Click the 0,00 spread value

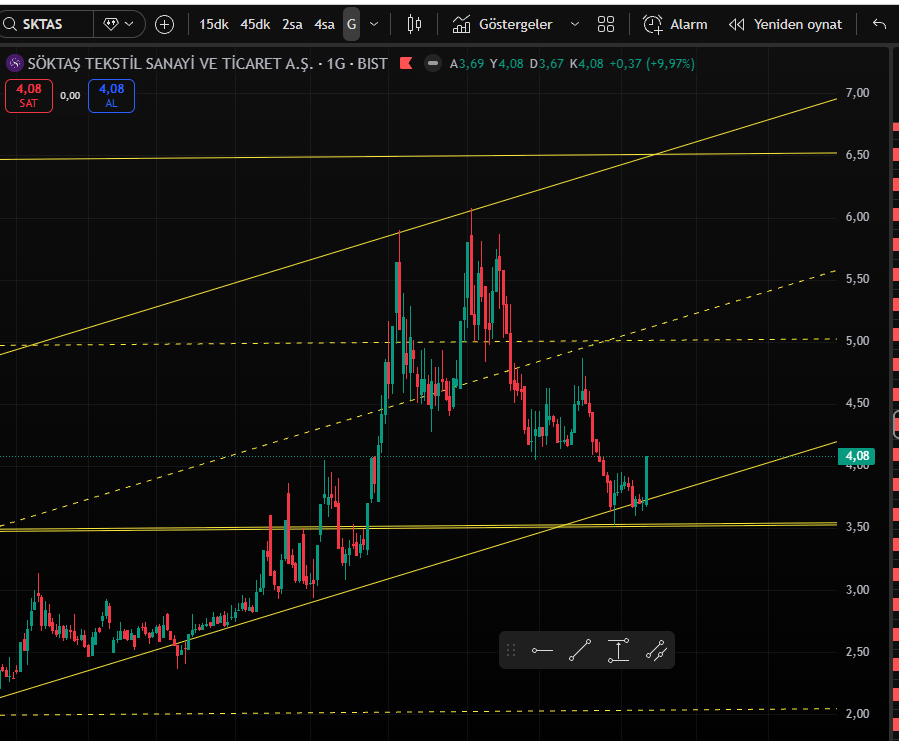click(x=70, y=96)
